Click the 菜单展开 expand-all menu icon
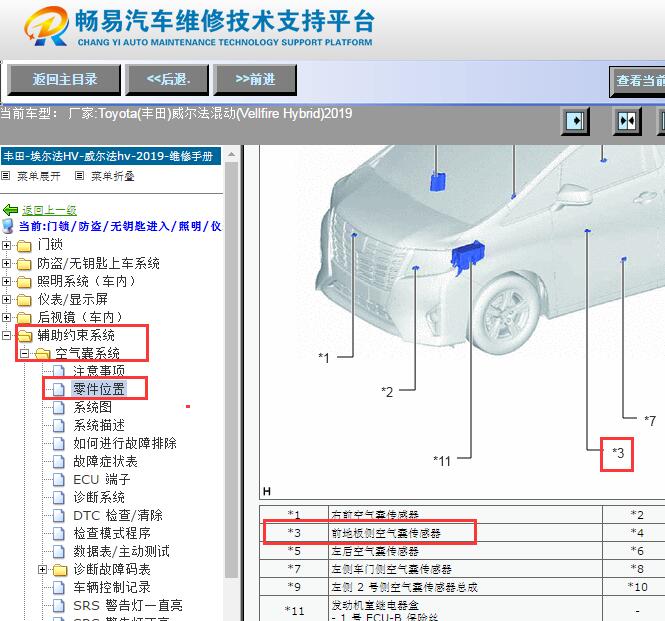The height and width of the screenshot is (621, 665). [6, 176]
